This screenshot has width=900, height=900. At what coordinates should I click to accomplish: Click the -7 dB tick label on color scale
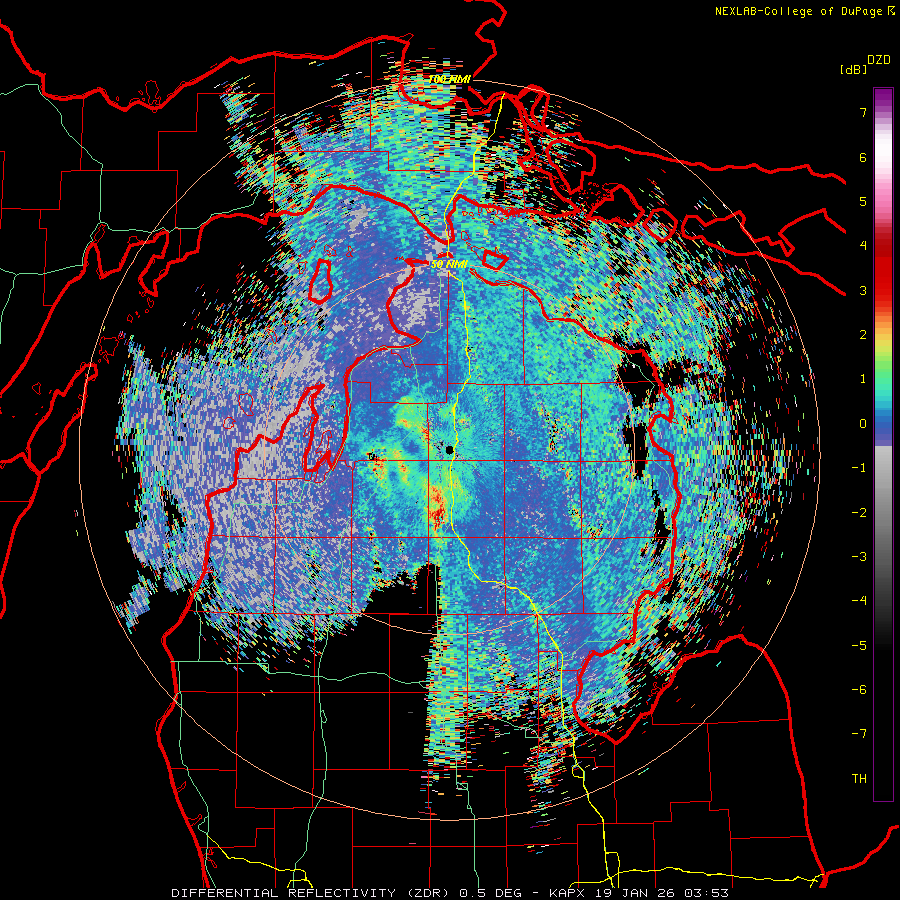pos(859,734)
